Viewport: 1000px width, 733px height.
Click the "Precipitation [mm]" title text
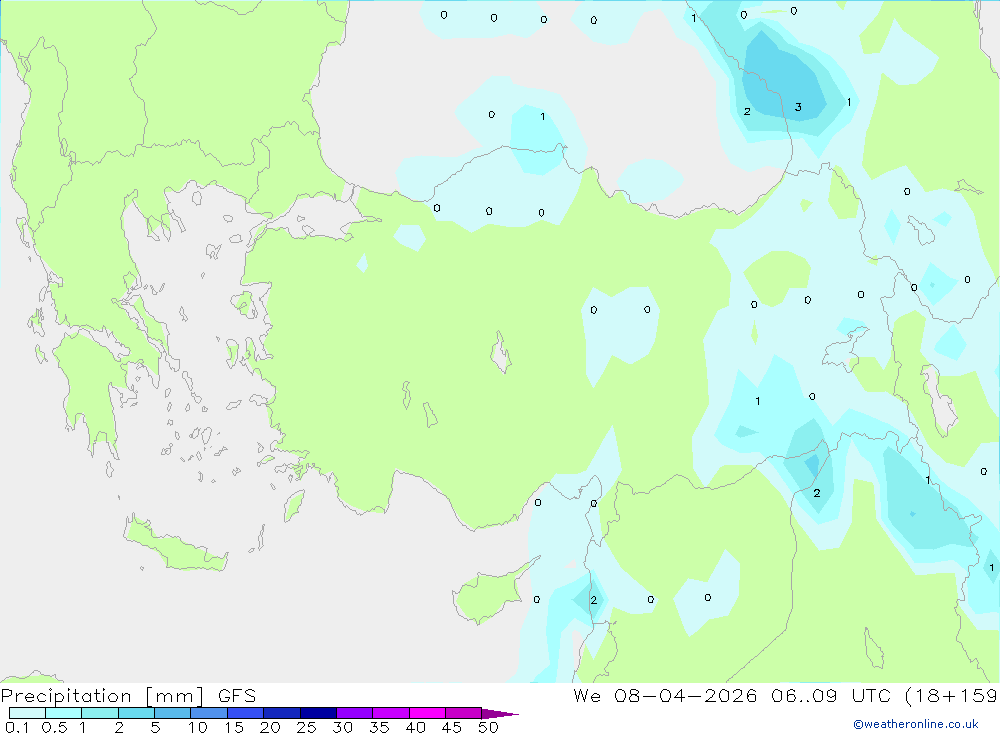[102, 696]
